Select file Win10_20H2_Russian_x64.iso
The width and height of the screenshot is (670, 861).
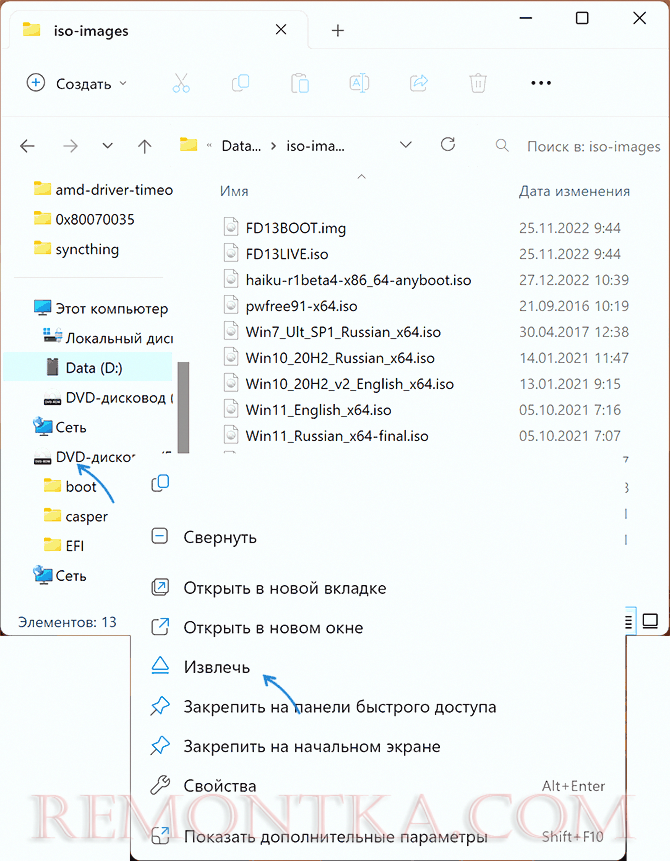click(340, 358)
